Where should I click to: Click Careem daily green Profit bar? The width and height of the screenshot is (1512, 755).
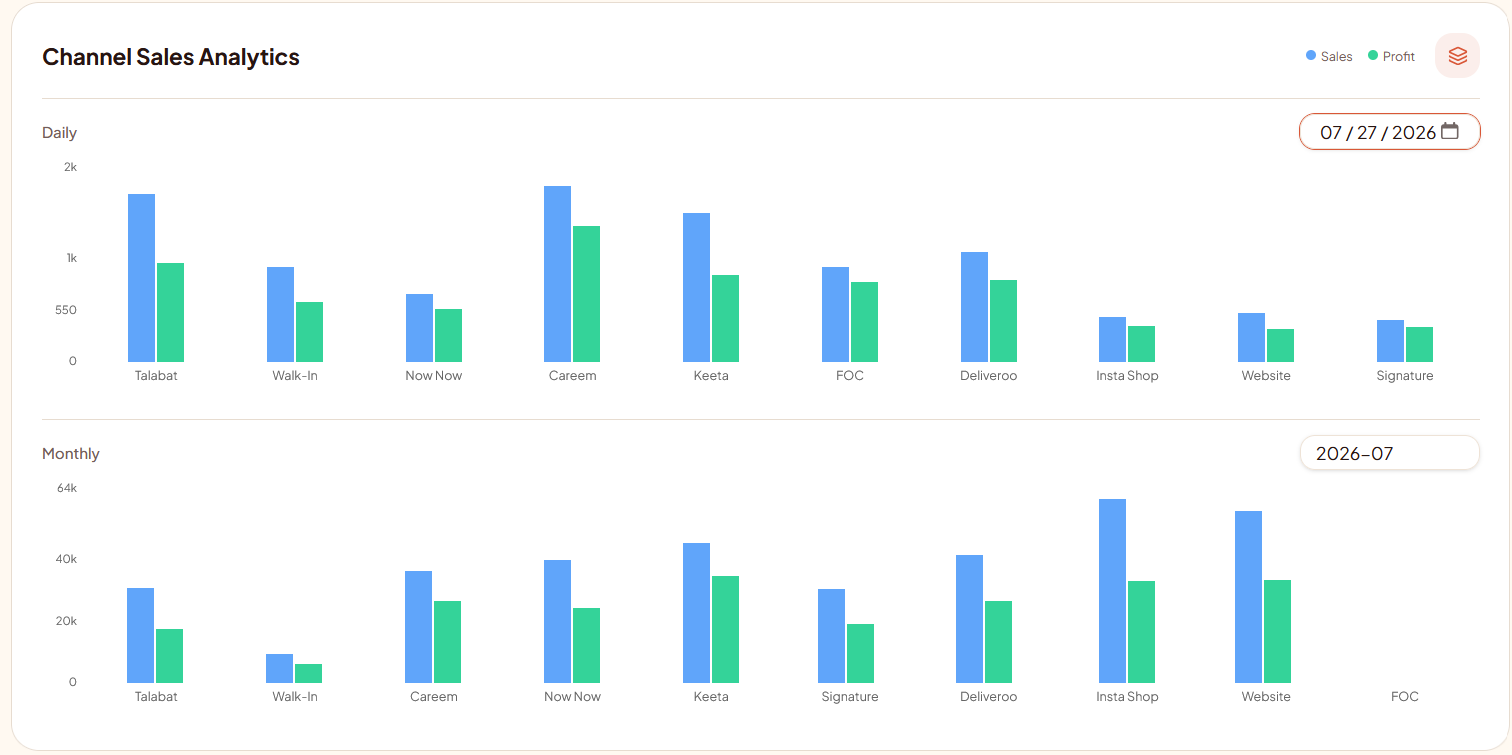586,294
